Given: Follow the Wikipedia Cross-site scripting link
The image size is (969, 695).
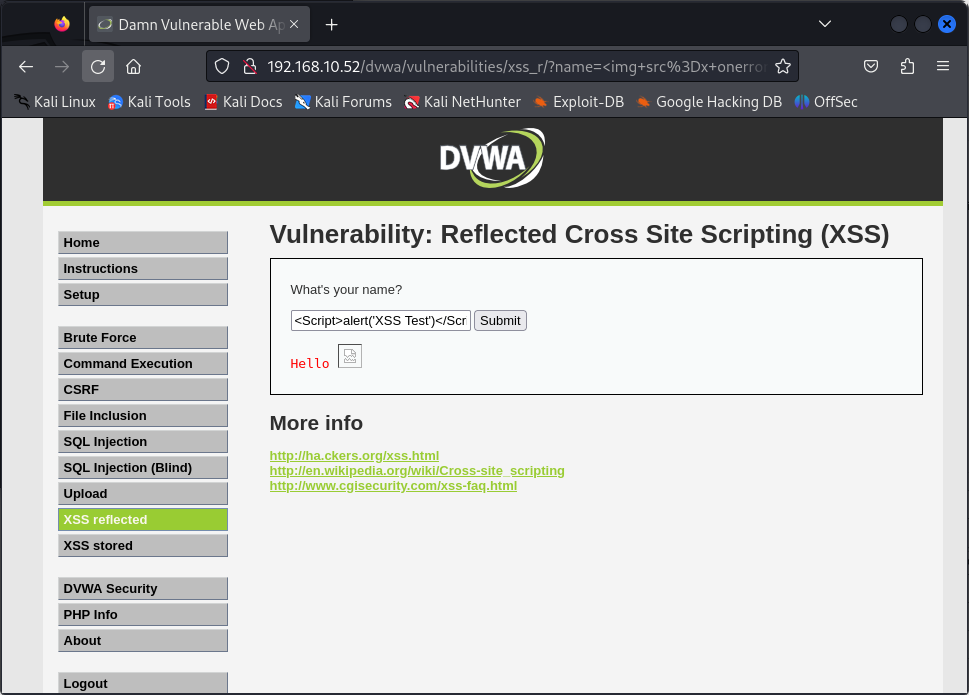Looking at the screenshot, I should tap(417, 470).
